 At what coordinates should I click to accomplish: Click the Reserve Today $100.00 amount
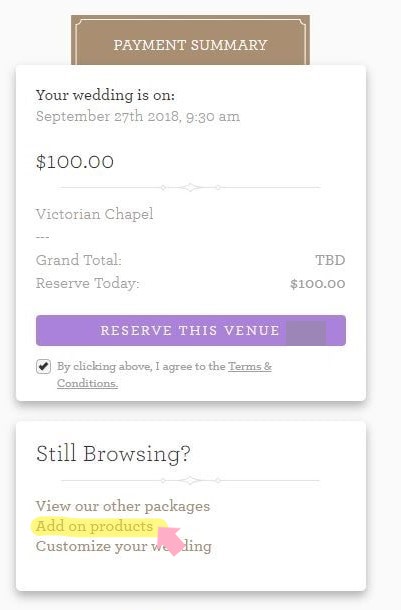[x=318, y=284]
